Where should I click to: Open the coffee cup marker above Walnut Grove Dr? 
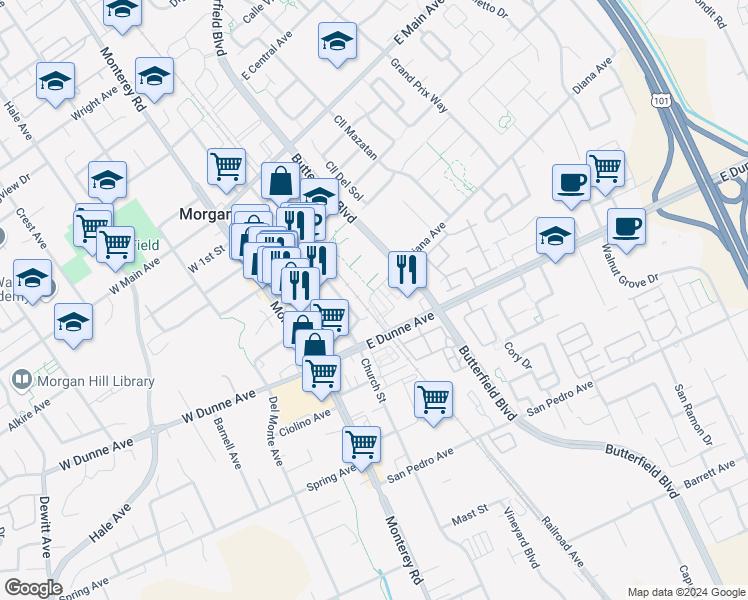(x=627, y=229)
